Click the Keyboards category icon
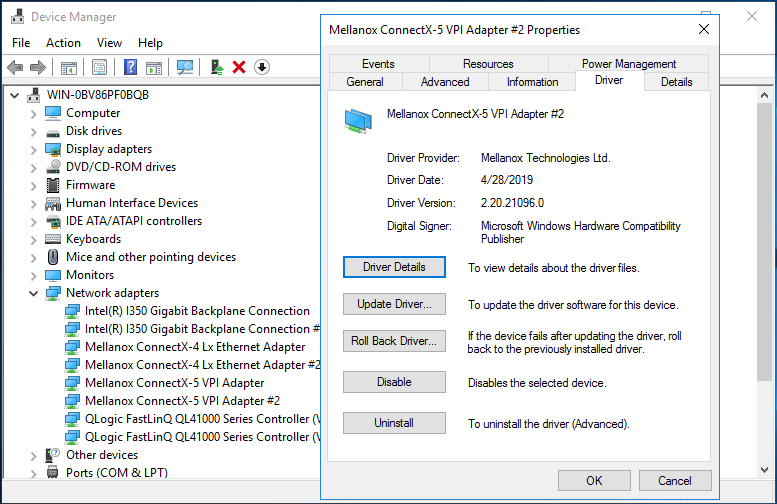777x504 pixels. click(x=53, y=239)
